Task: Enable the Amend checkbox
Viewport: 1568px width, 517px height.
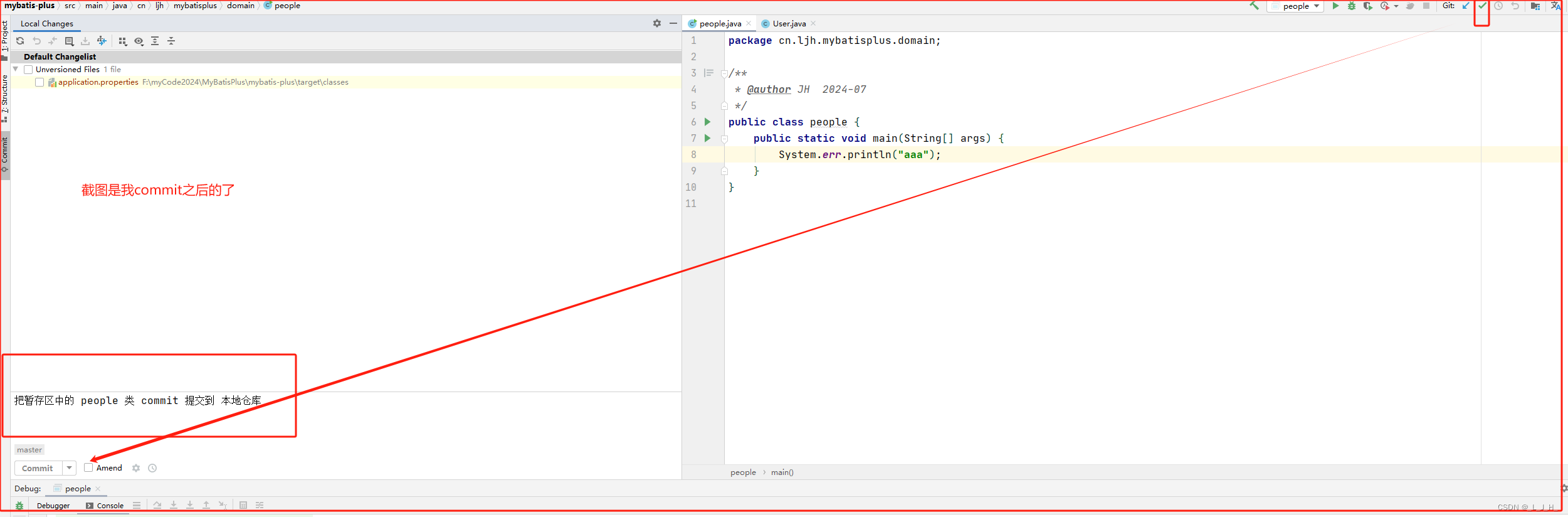Action: [88, 467]
